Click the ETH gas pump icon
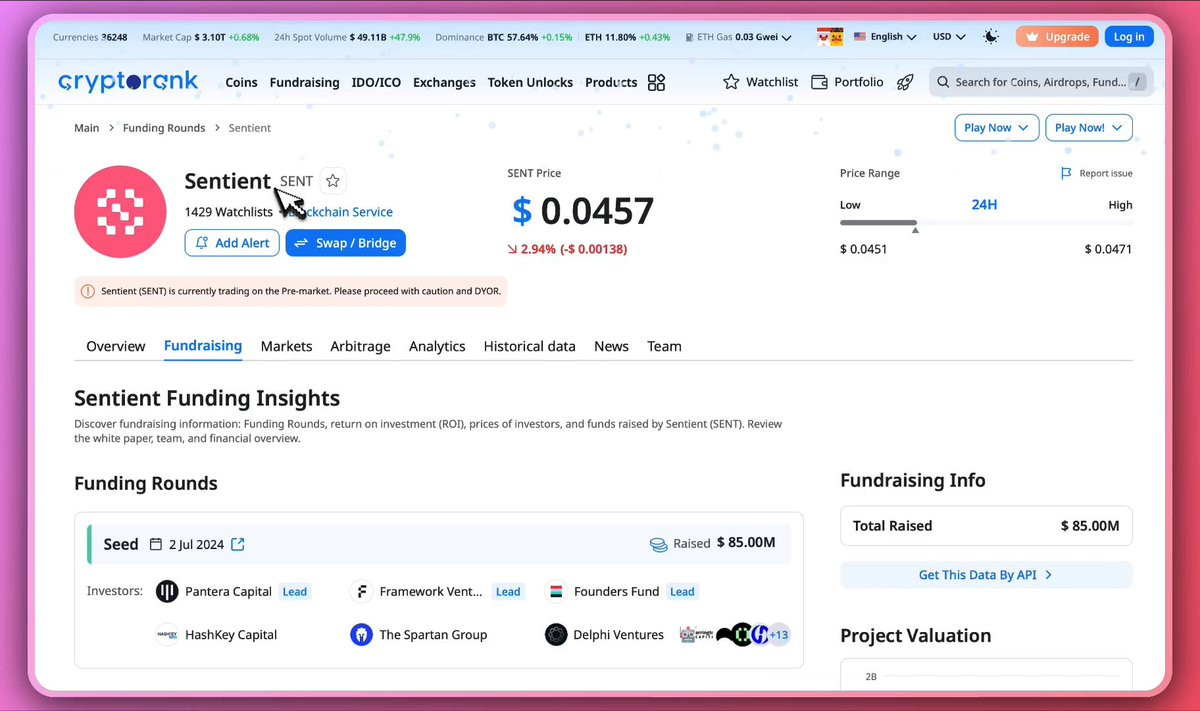Screen dimensions: 1200x711 point(690,37)
